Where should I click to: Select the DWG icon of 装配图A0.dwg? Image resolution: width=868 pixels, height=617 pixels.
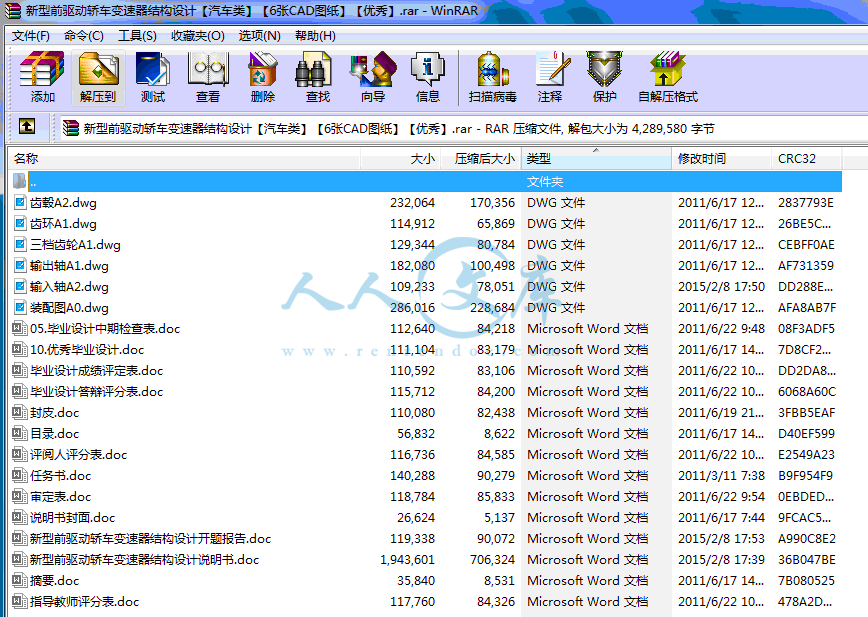[x=20, y=308]
